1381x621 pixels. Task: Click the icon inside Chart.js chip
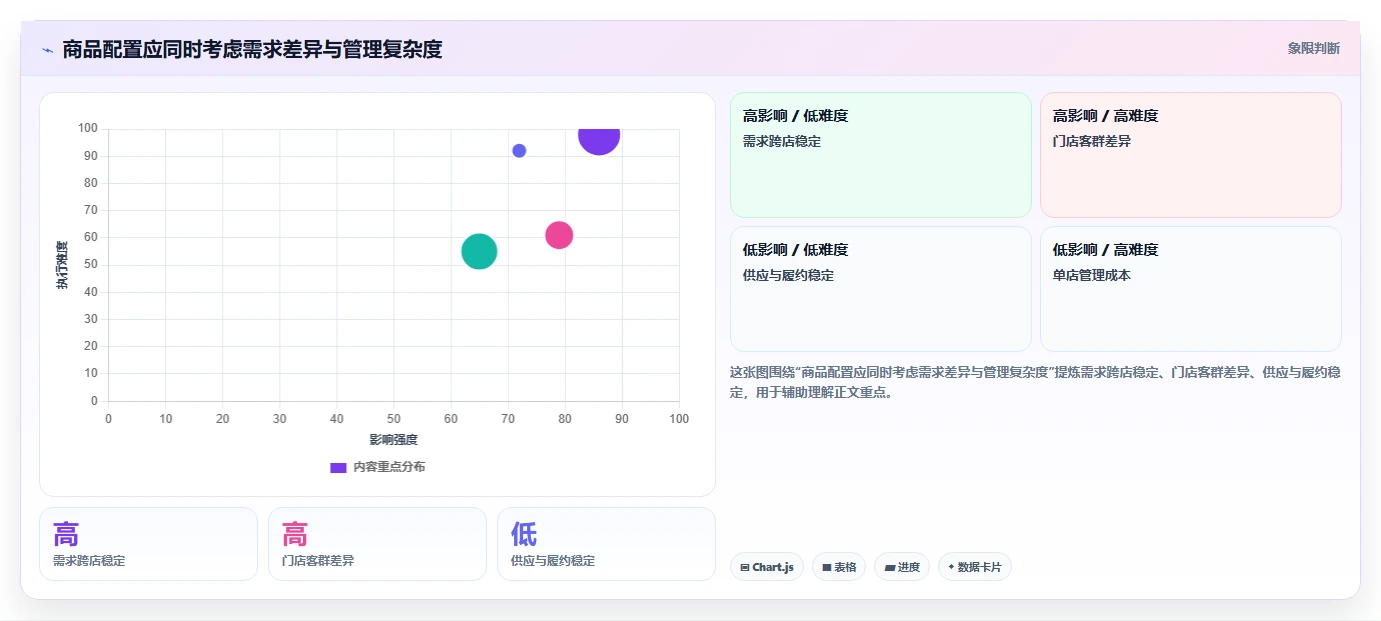[745, 567]
